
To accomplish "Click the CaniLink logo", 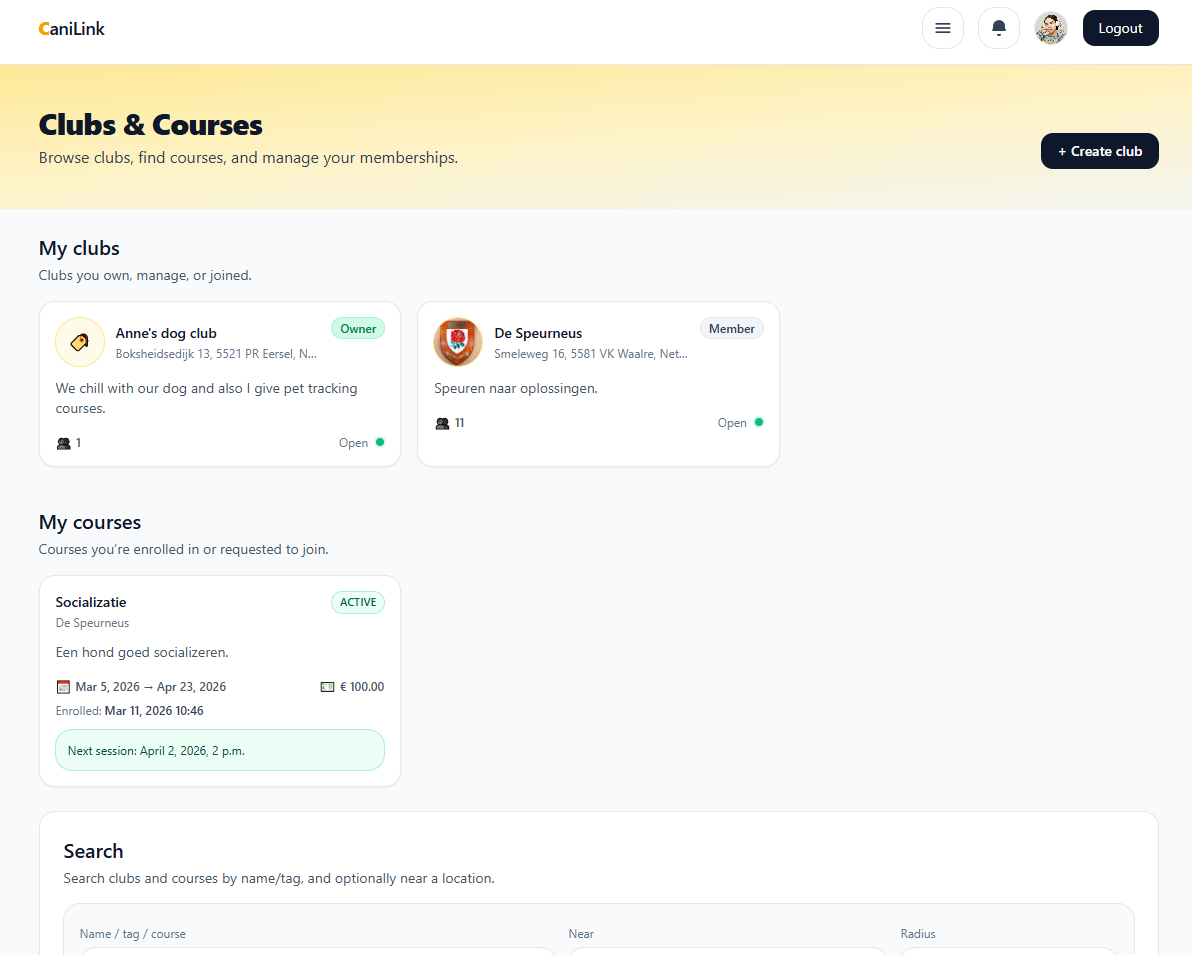I will (x=71, y=29).
